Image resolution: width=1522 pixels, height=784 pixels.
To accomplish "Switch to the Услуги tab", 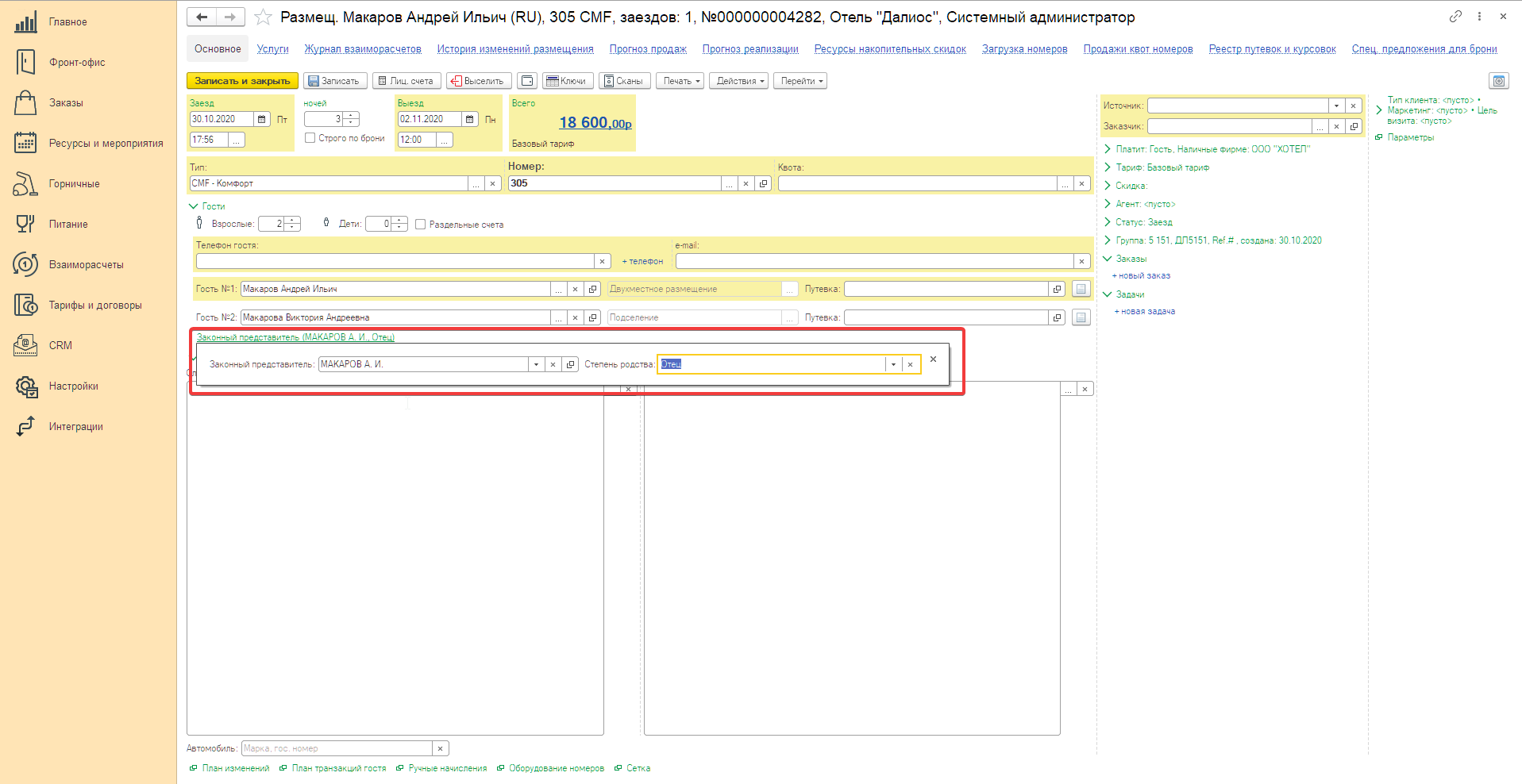I will [x=273, y=49].
